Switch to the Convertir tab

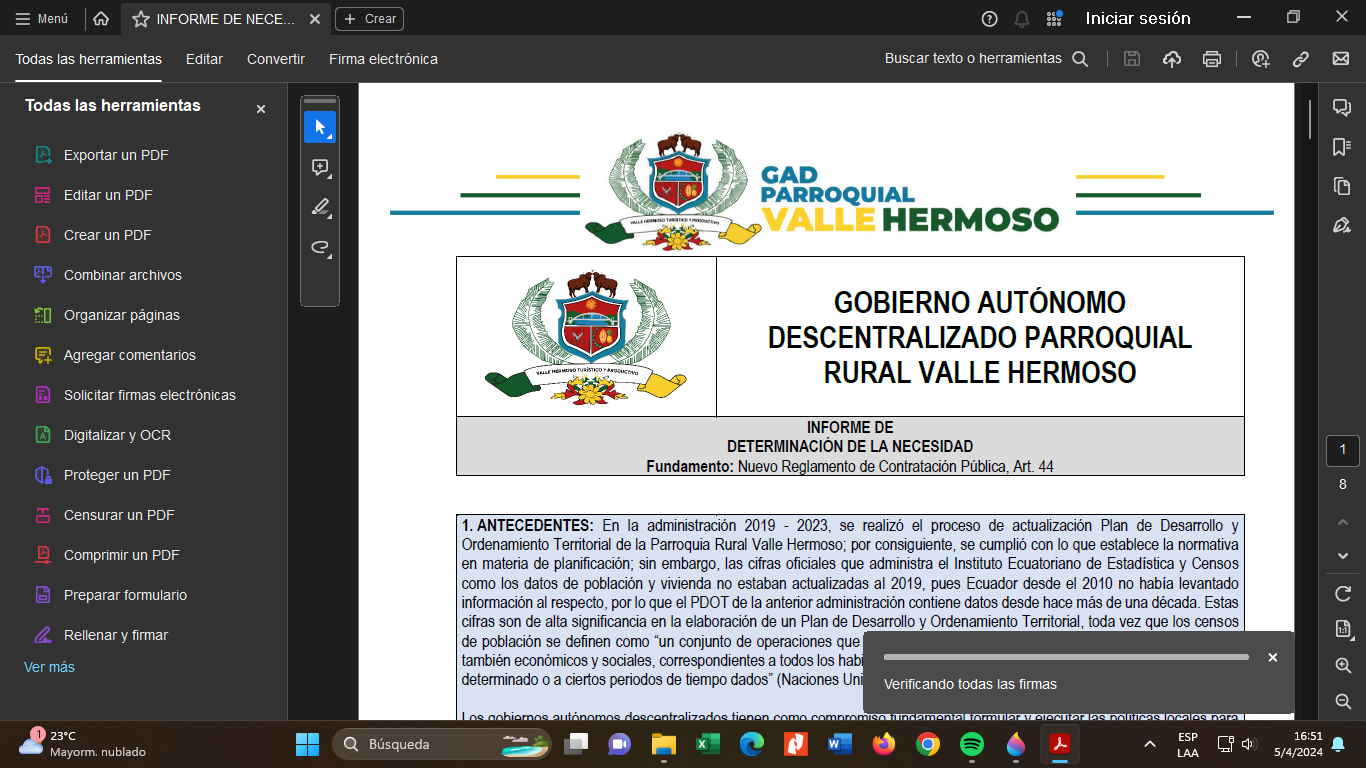pyautogui.click(x=276, y=59)
